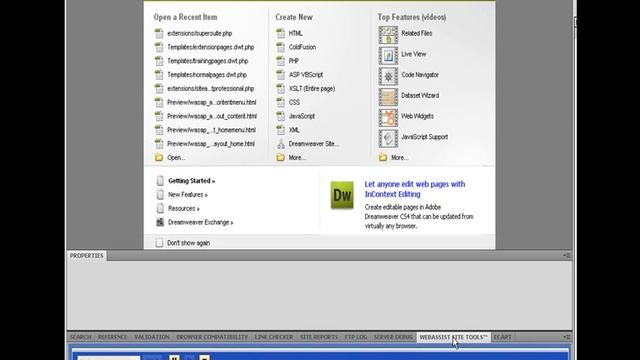
Task: Play the Related Files video icon
Action: (x=388, y=35)
